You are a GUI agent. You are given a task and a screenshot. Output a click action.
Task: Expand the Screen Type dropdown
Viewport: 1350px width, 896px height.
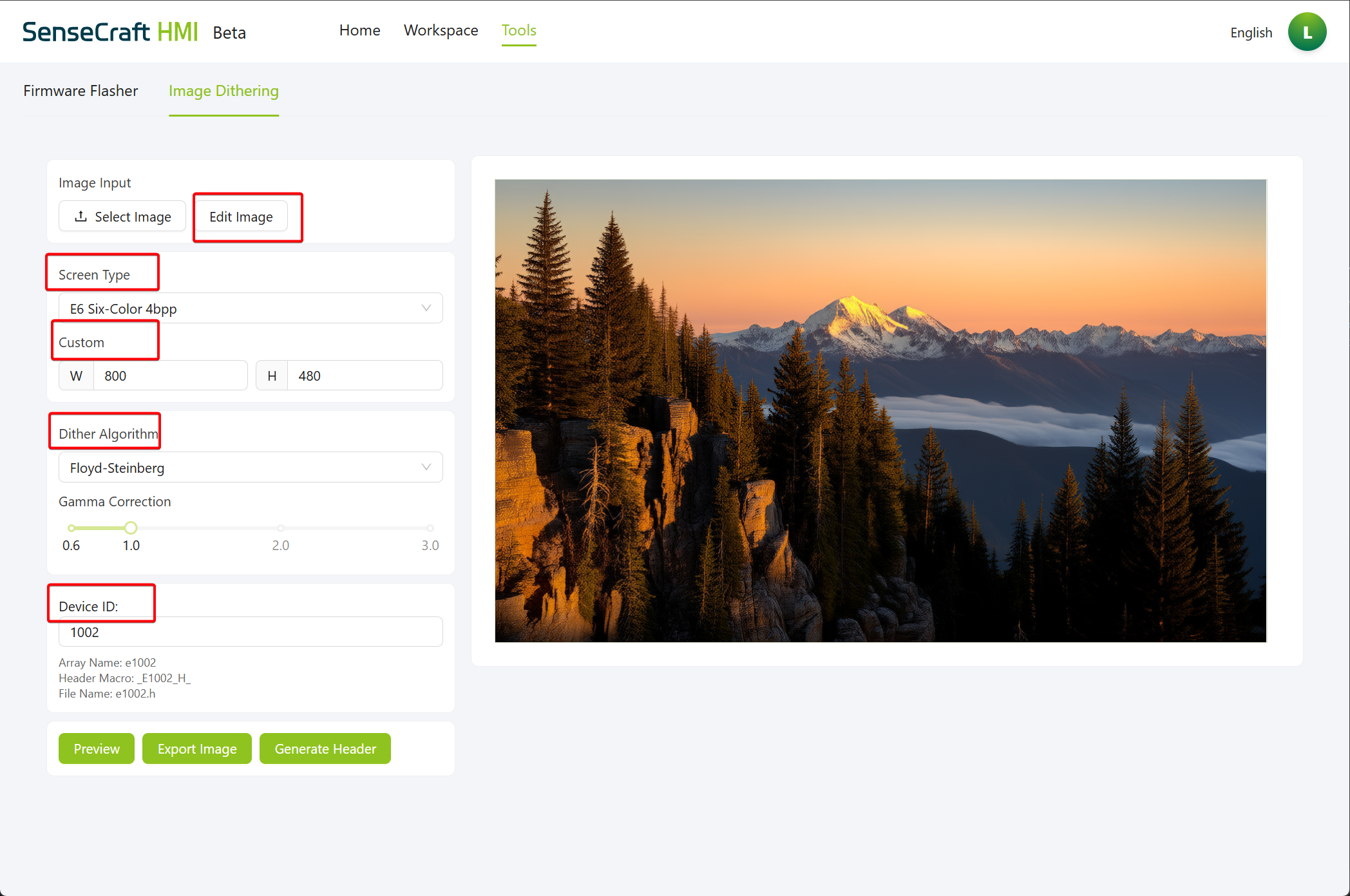pyautogui.click(x=250, y=309)
